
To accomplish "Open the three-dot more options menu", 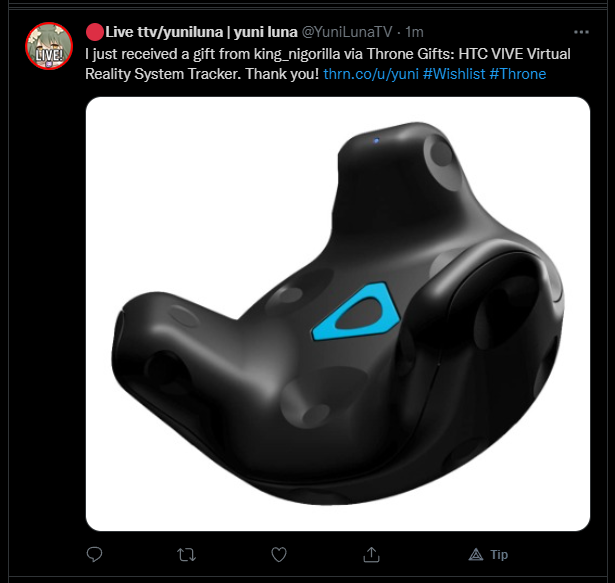I will coord(581,32).
